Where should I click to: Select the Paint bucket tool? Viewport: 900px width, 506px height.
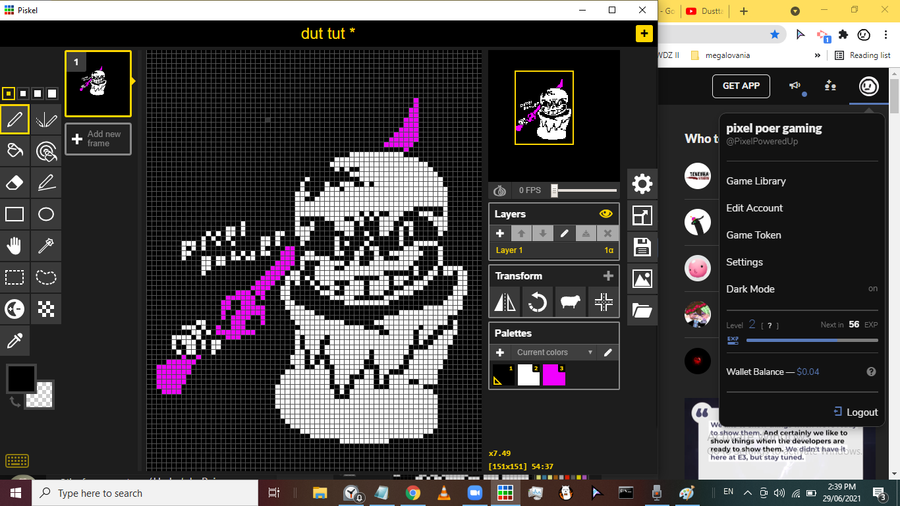15,151
